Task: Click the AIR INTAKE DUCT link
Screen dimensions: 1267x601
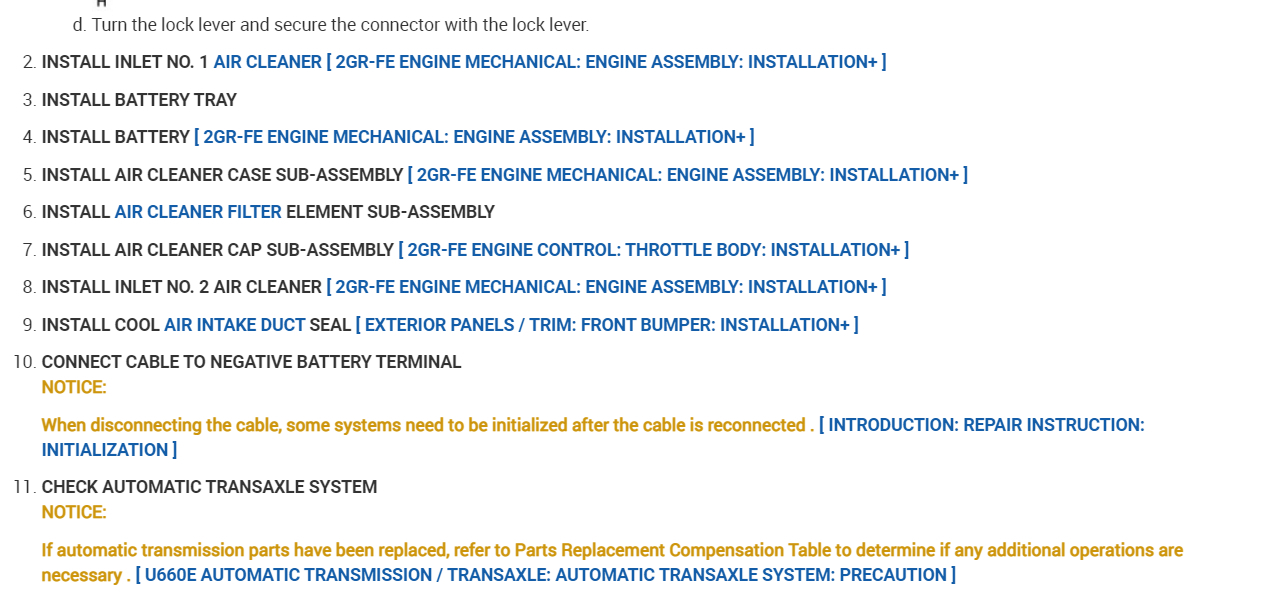Action: pos(234,325)
